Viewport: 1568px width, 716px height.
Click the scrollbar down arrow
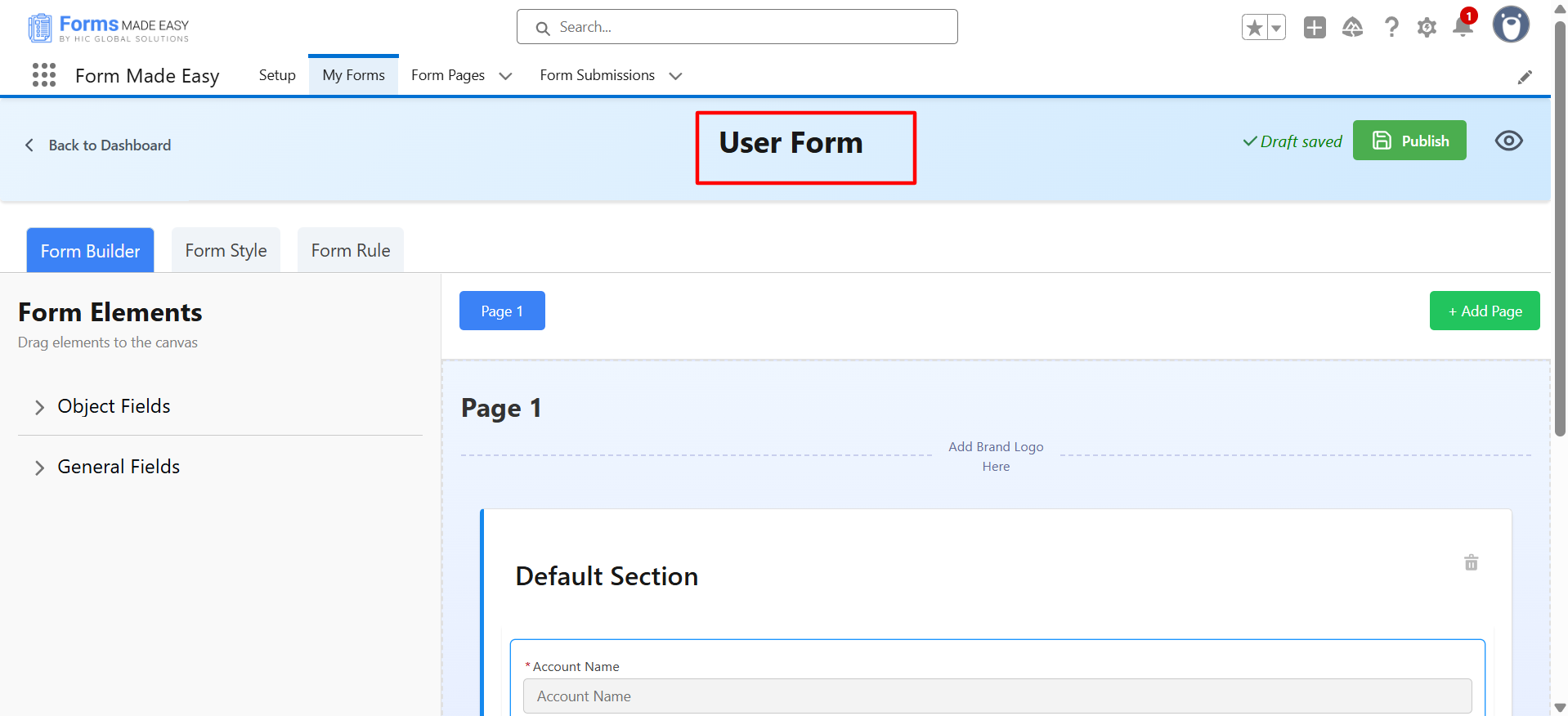[1560, 708]
